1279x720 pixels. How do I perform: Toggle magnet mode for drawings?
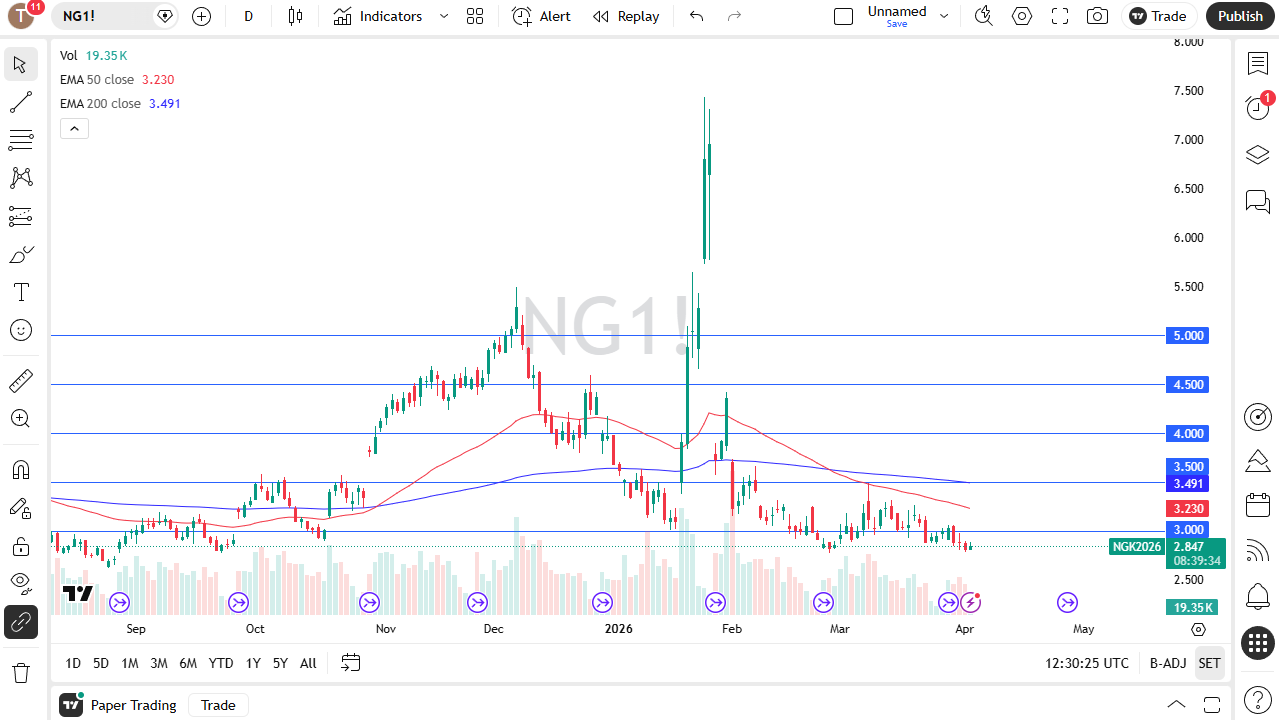(x=20, y=470)
